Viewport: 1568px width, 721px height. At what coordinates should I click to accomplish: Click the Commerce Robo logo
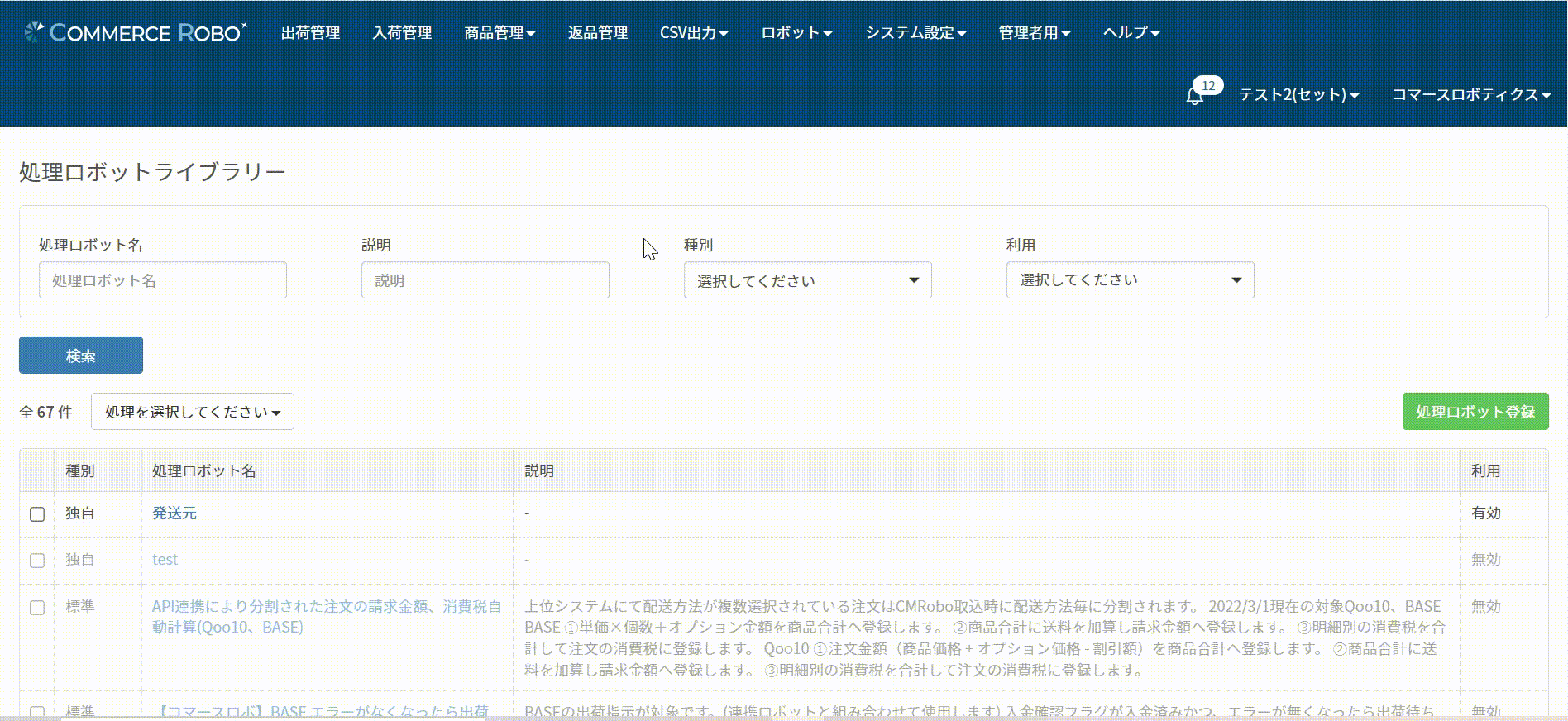tap(136, 32)
